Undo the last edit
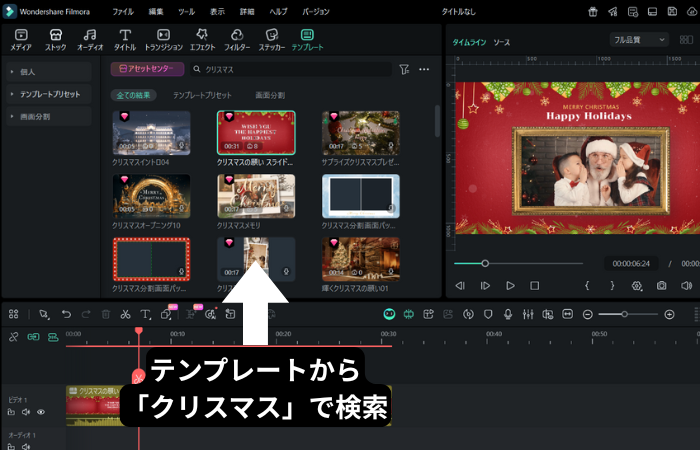 pyautogui.click(x=66, y=314)
